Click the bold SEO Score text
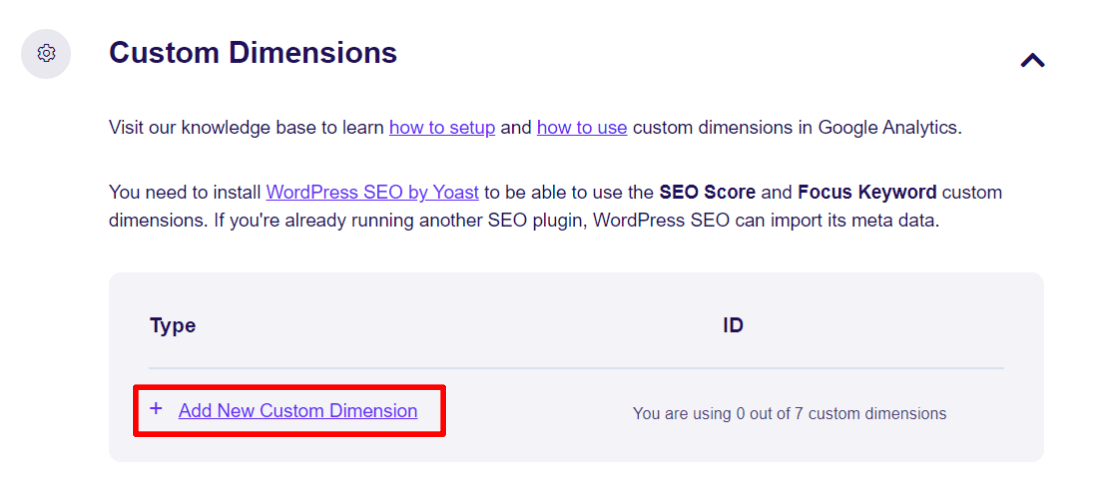Screen dimensions: 1116x482 tap(700, 192)
